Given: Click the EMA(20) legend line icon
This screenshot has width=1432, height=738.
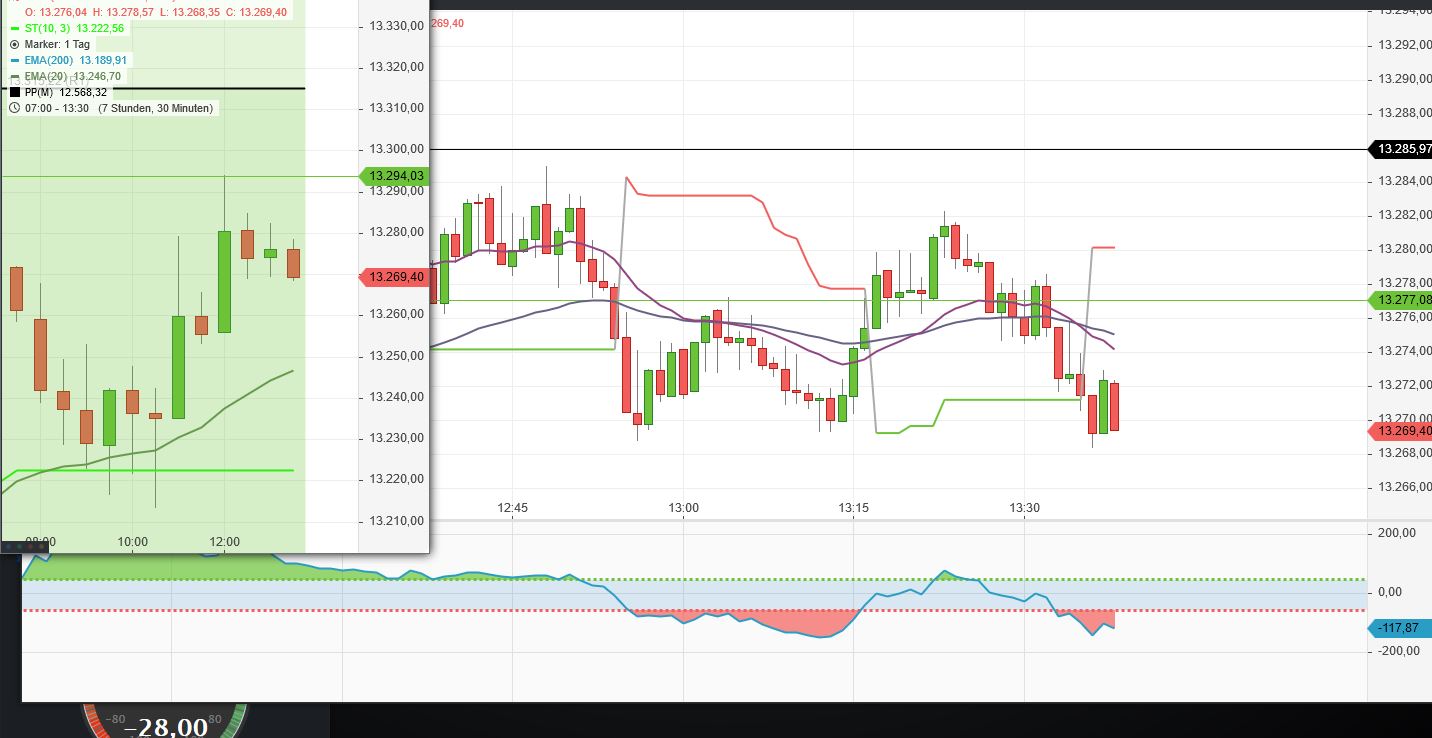Looking at the screenshot, I should (x=14, y=75).
